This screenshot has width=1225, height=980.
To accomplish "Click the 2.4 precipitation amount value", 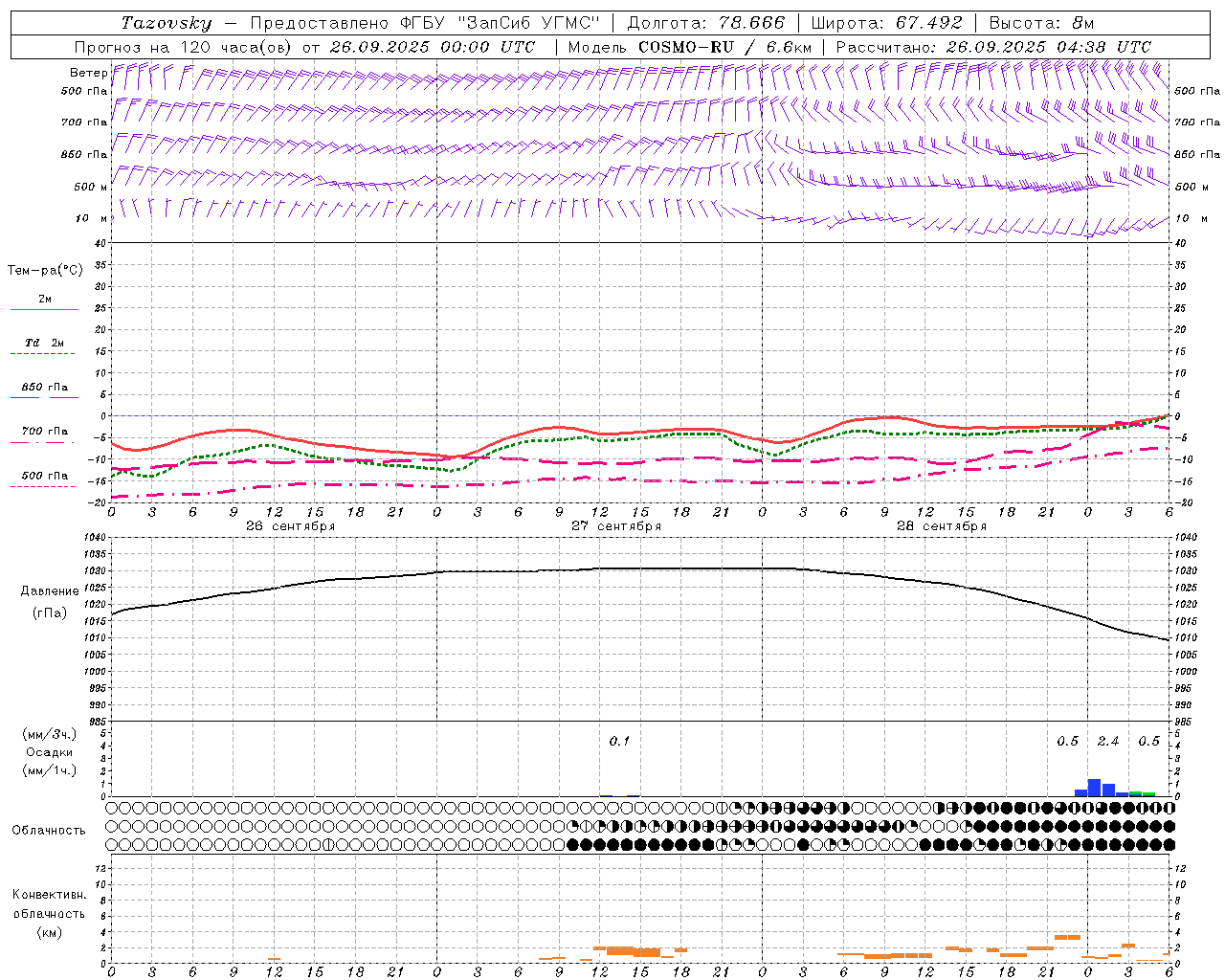I will pos(1107,742).
